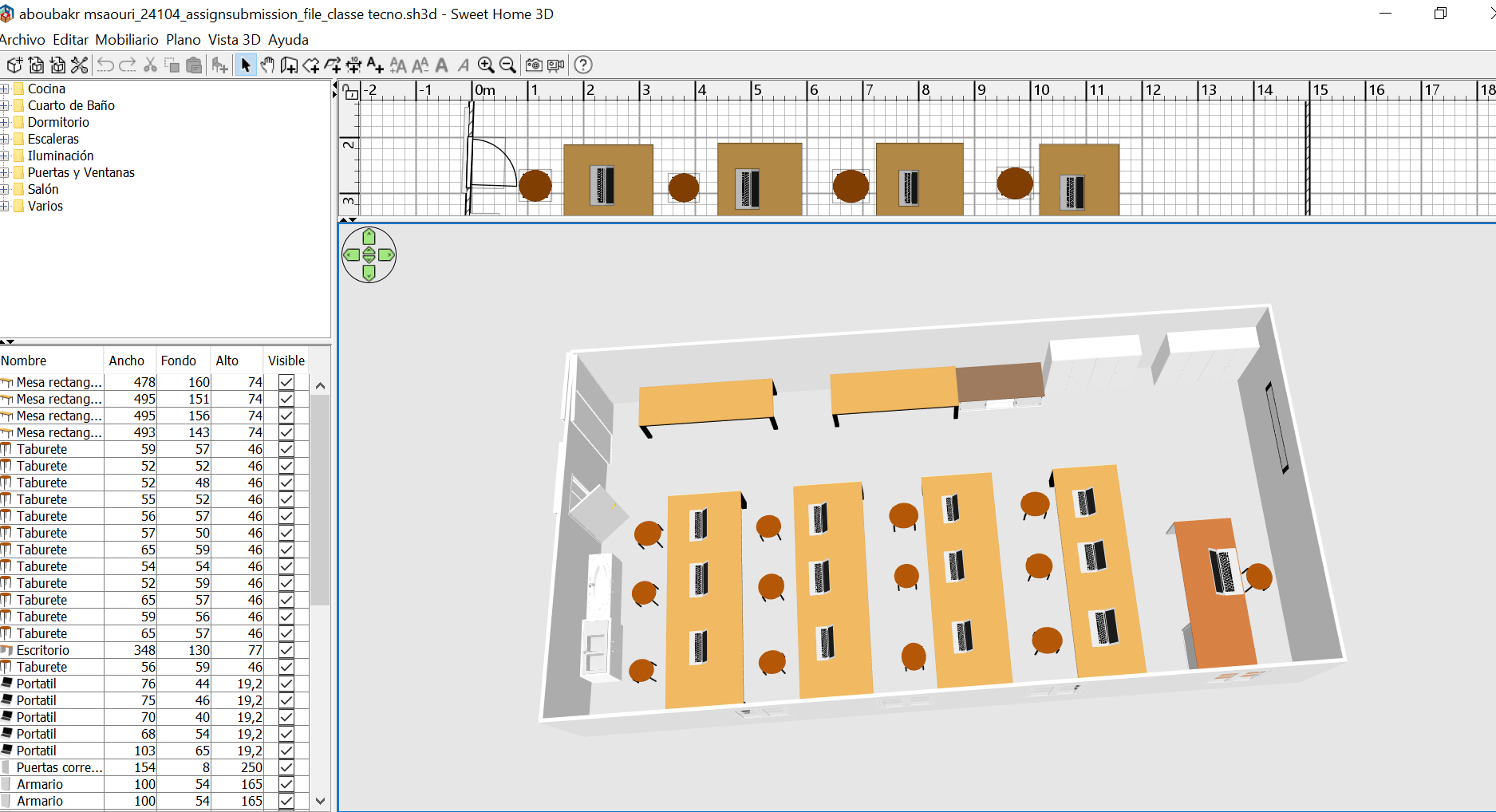Open the Preferences tools icon
1496x812 pixels.
(79, 65)
